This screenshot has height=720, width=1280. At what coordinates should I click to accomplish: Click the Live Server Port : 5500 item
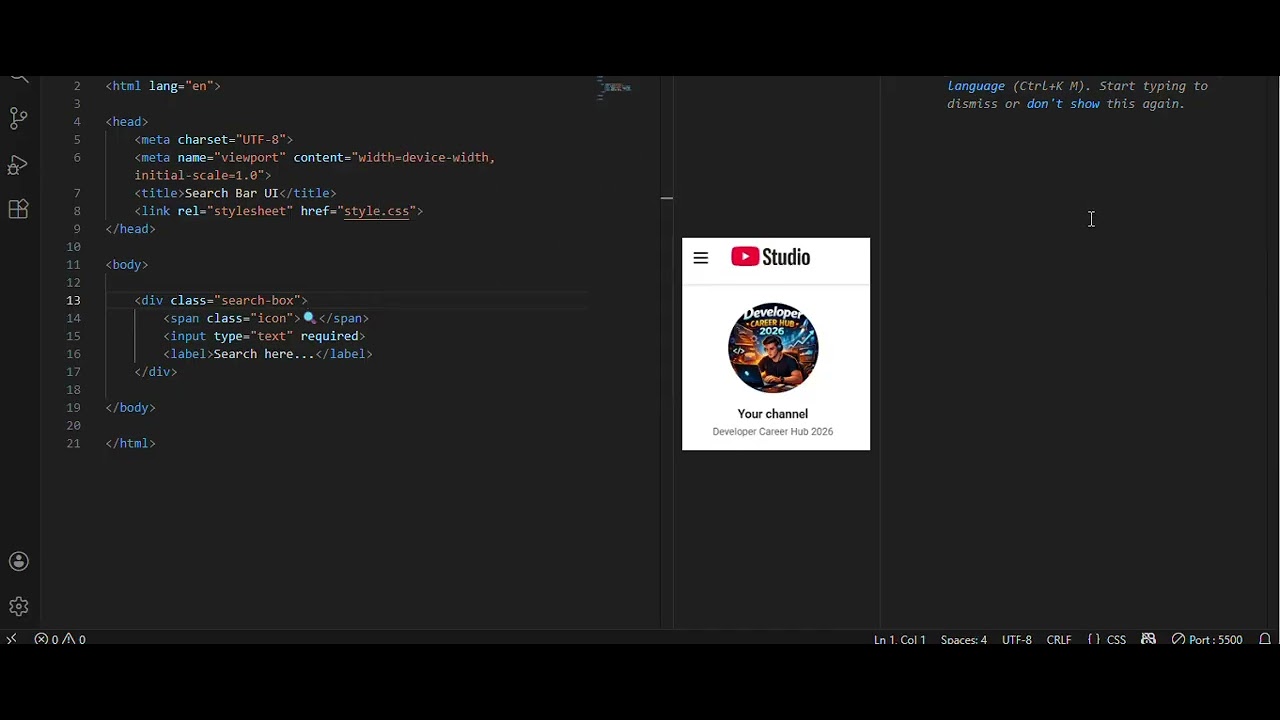point(1207,639)
